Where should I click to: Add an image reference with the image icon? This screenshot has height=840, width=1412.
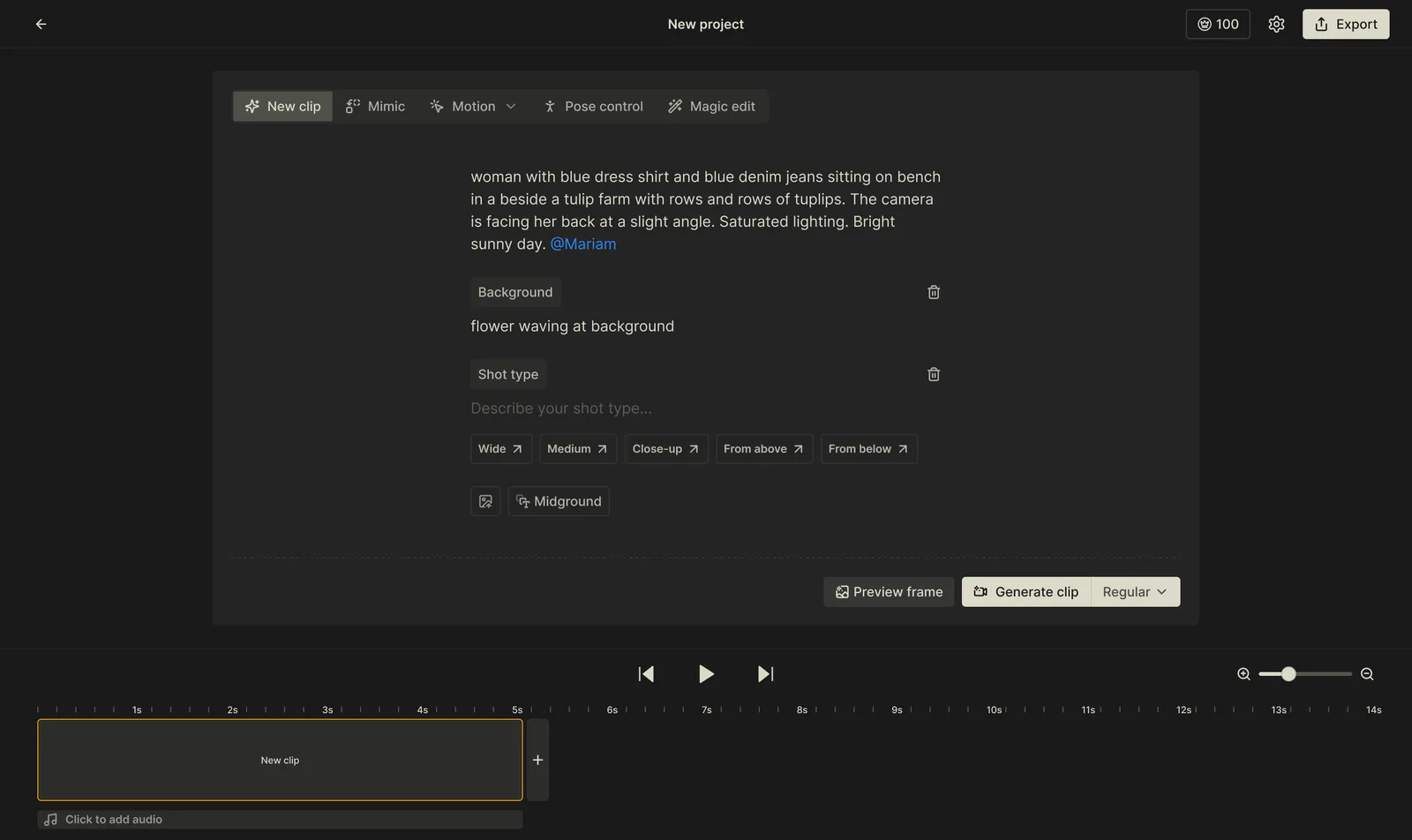(x=485, y=501)
